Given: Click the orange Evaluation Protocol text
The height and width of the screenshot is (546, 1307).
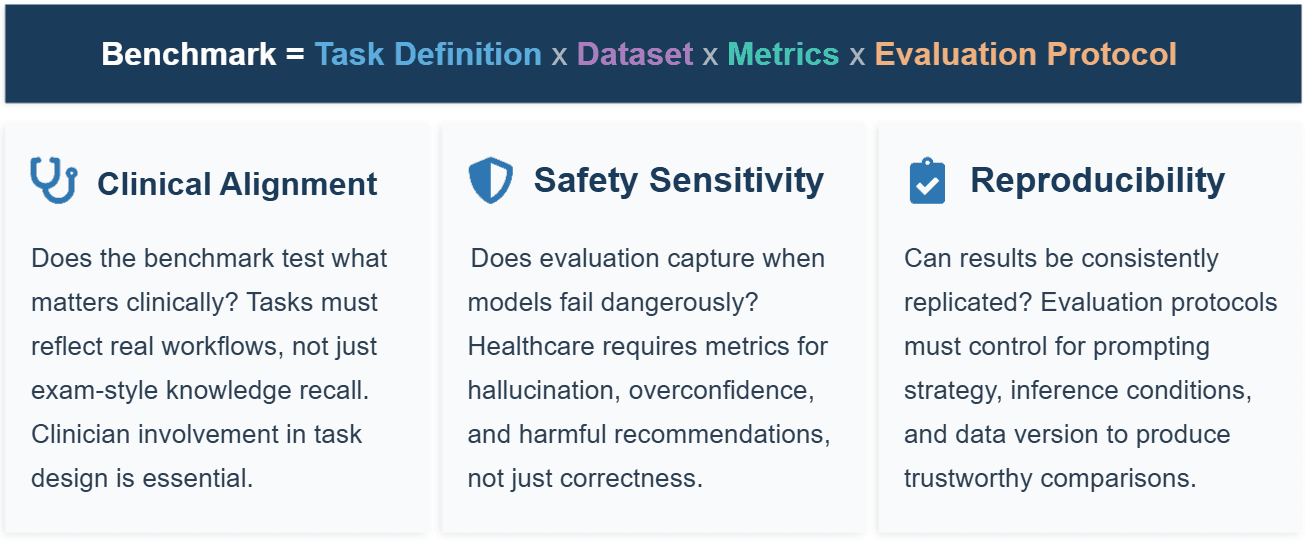Looking at the screenshot, I should coord(1025,53).
